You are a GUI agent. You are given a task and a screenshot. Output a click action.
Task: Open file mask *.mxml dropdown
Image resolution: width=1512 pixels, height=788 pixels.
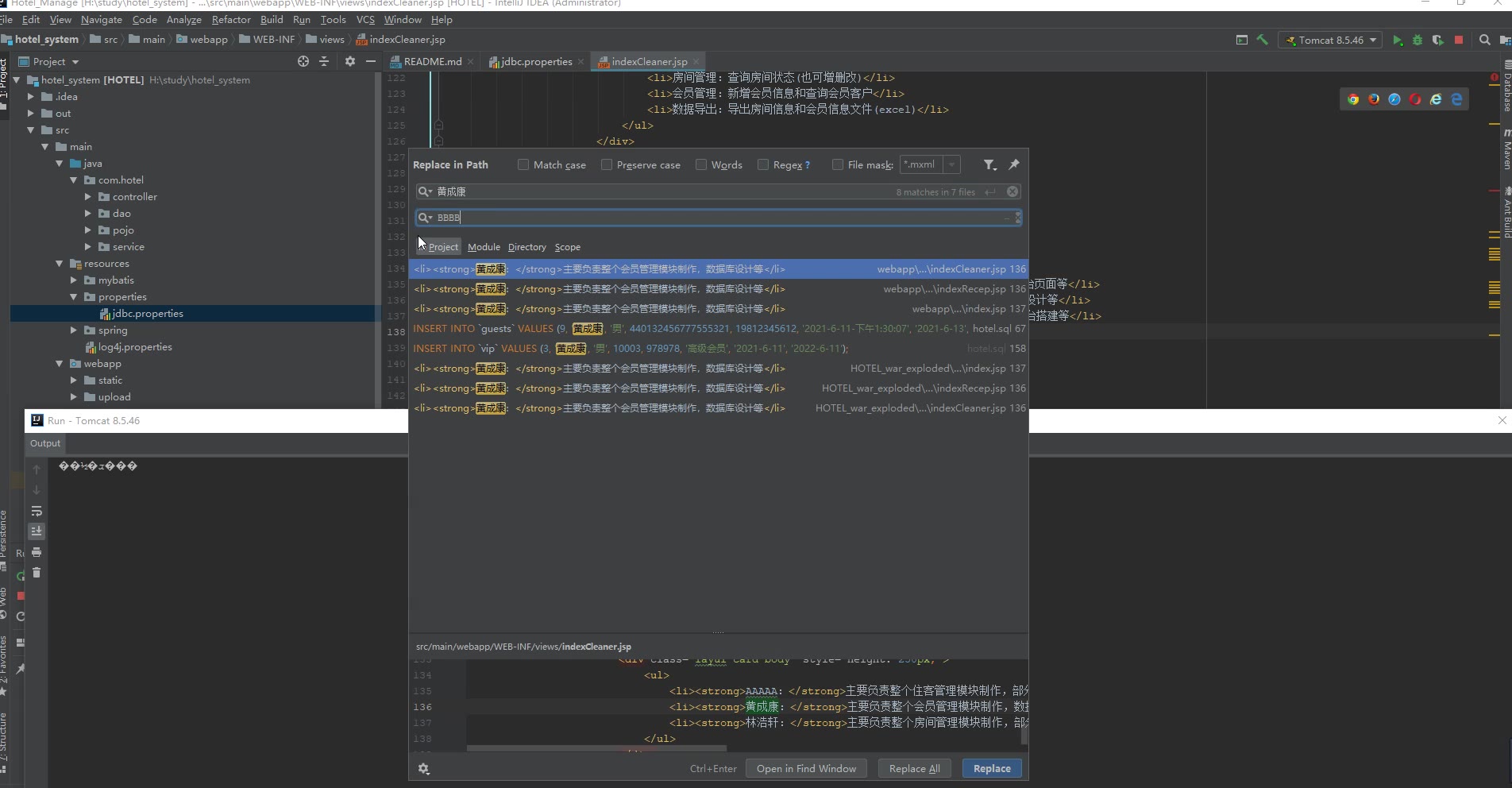pyautogui.click(x=951, y=164)
